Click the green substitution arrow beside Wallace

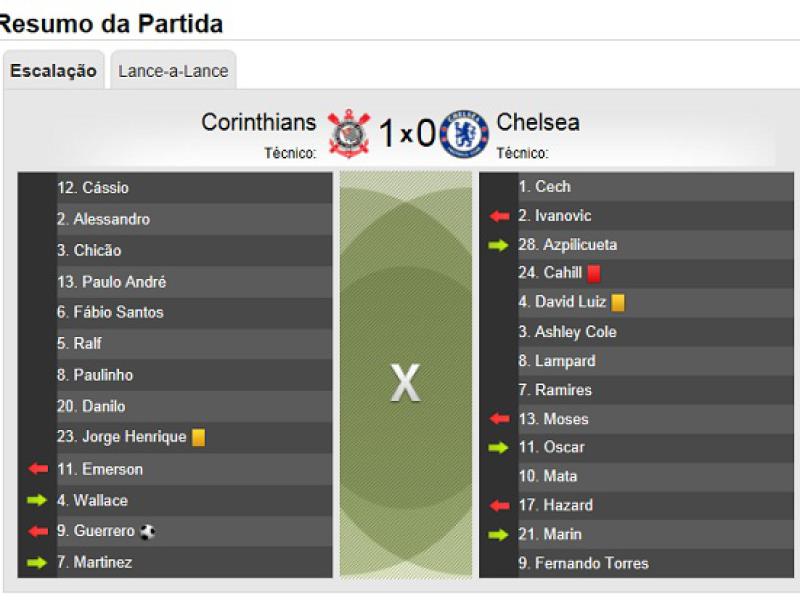(38, 500)
